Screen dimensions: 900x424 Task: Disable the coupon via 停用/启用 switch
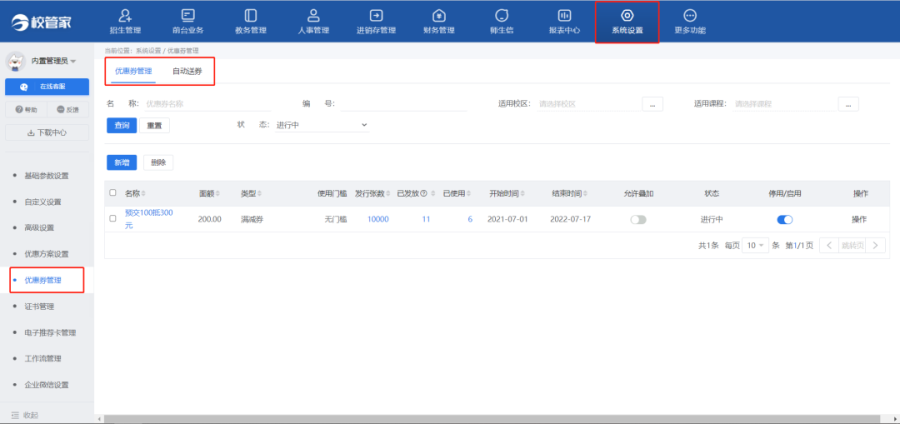pos(784,219)
